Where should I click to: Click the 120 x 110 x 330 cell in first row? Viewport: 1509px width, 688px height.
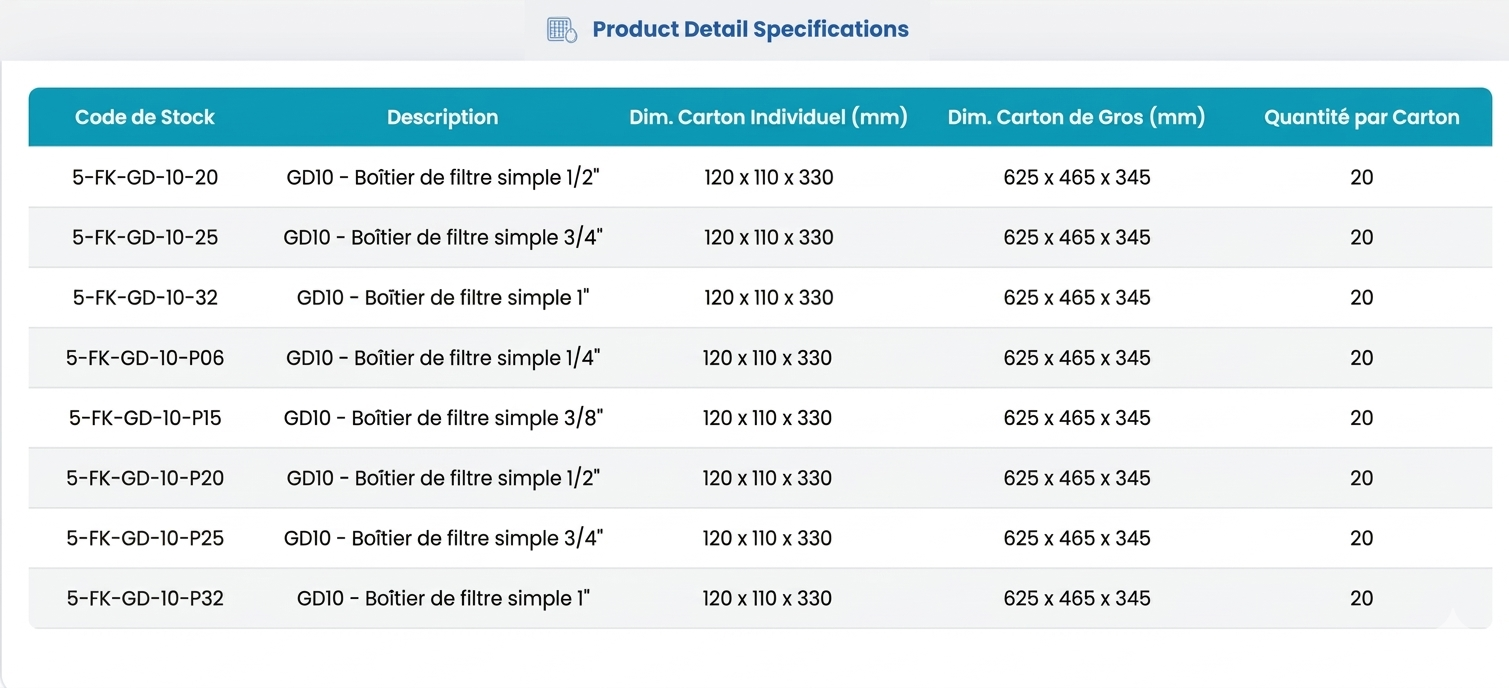tap(768, 178)
